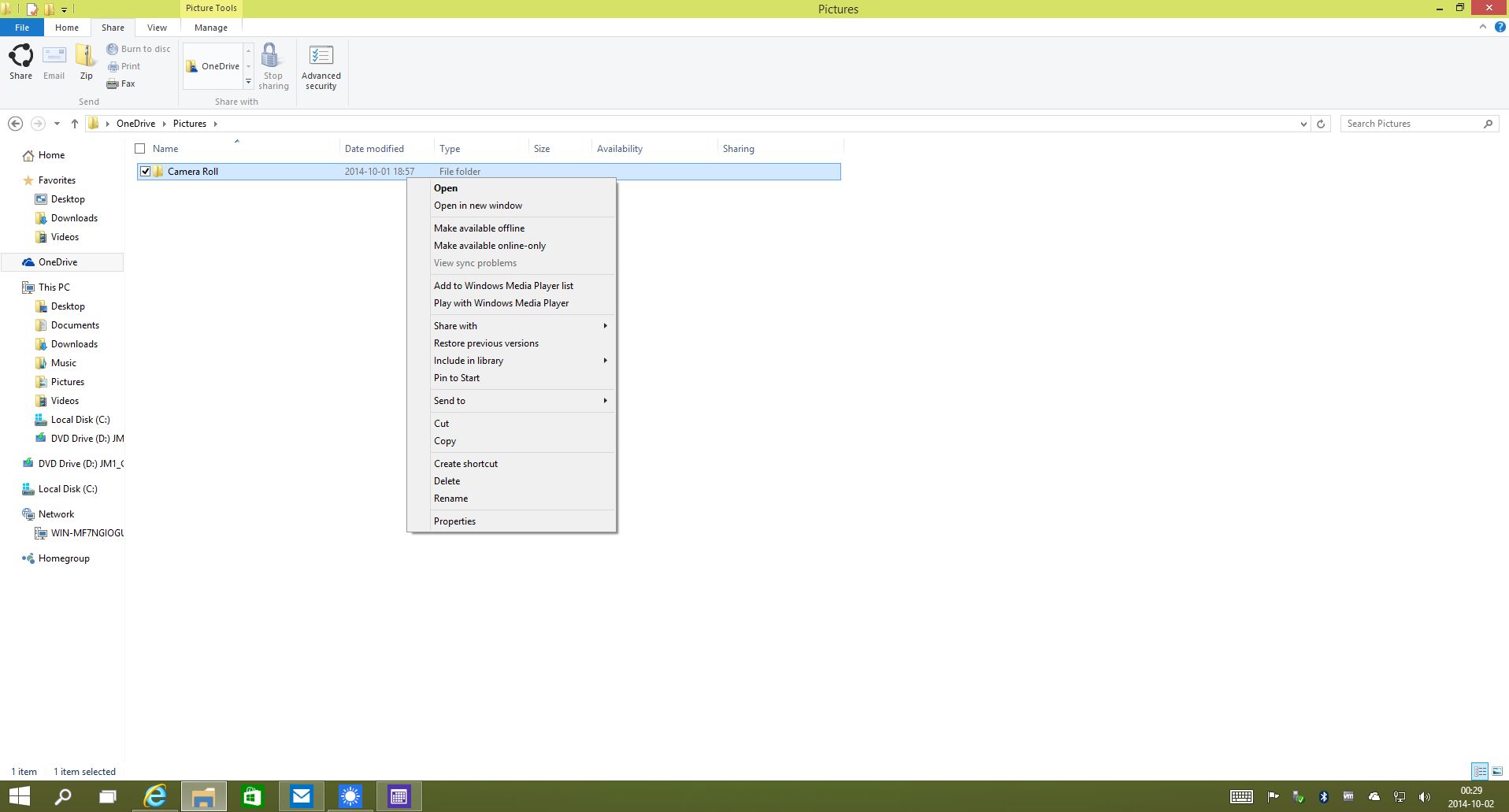Open Internet Explorer from taskbar
Image resolution: width=1509 pixels, height=812 pixels.
pyautogui.click(x=155, y=796)
